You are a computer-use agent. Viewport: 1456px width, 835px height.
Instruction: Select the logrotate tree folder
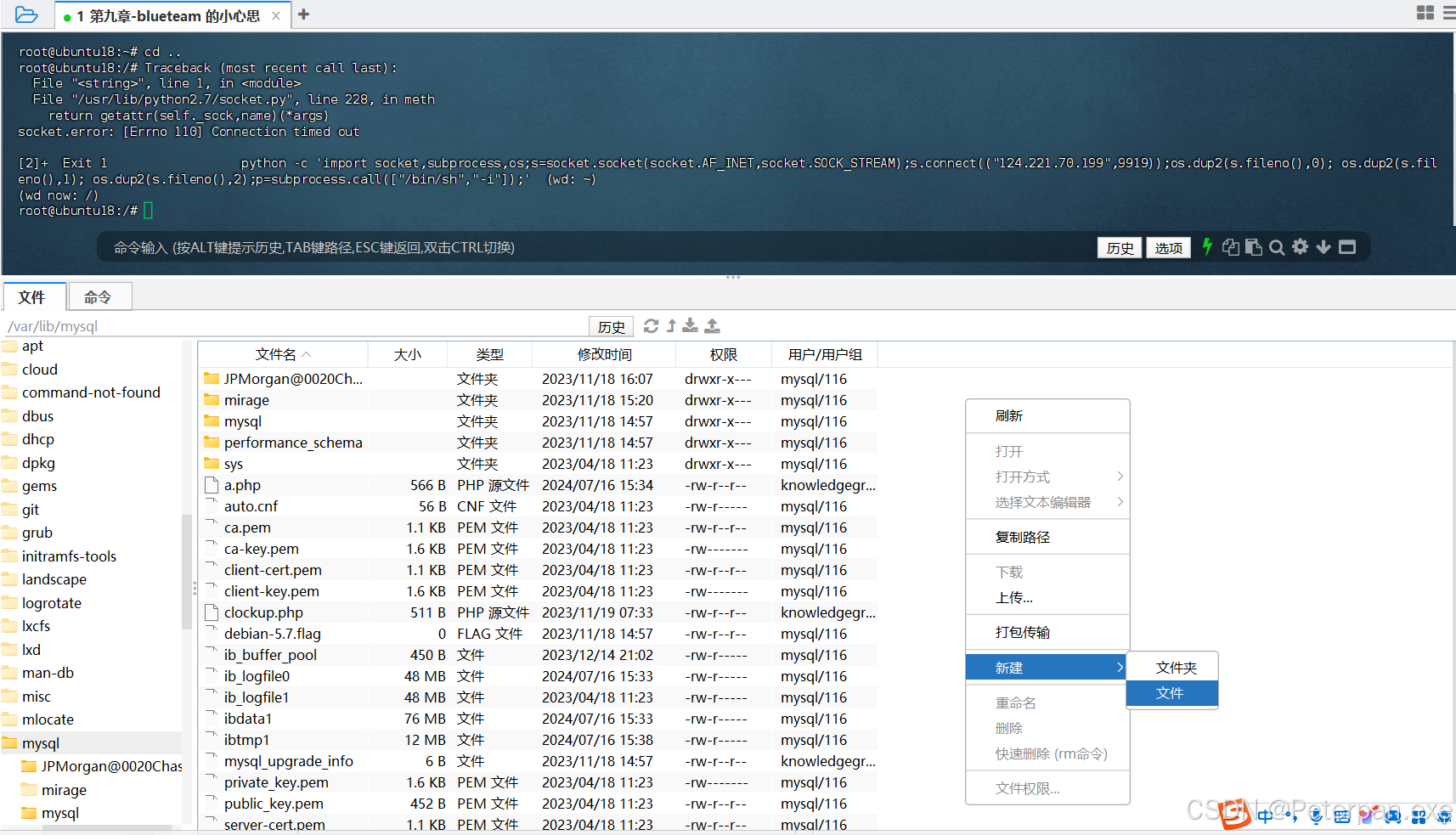tap(91, 603)
